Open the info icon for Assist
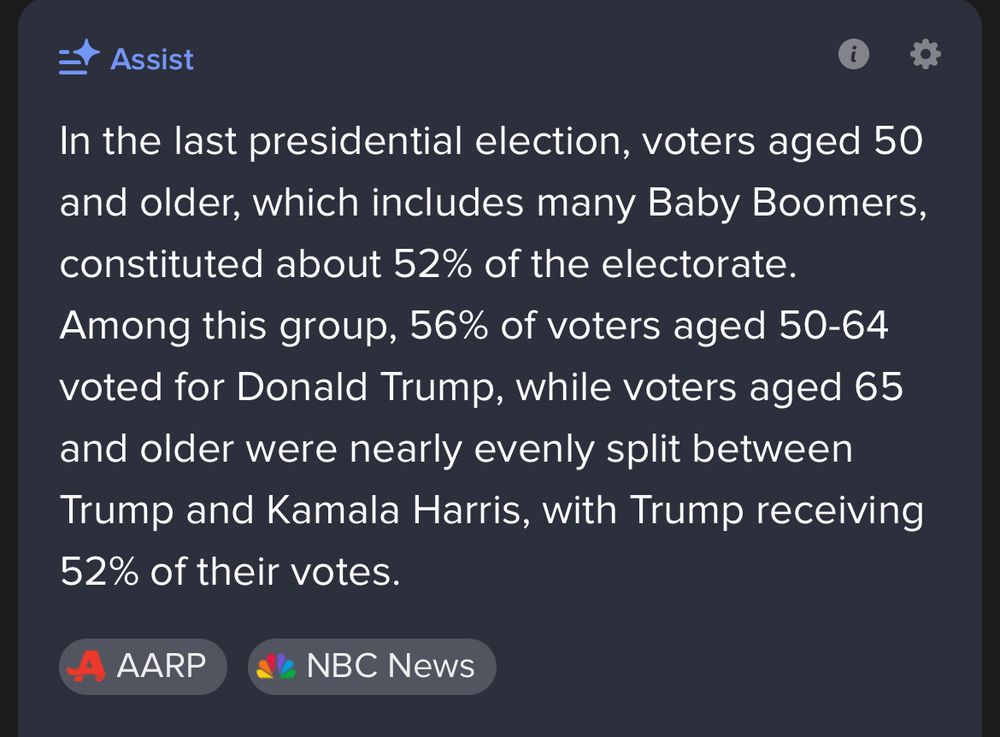This screenshot has height=737, width=1000. pyautogui.click(x=853, y=54)
